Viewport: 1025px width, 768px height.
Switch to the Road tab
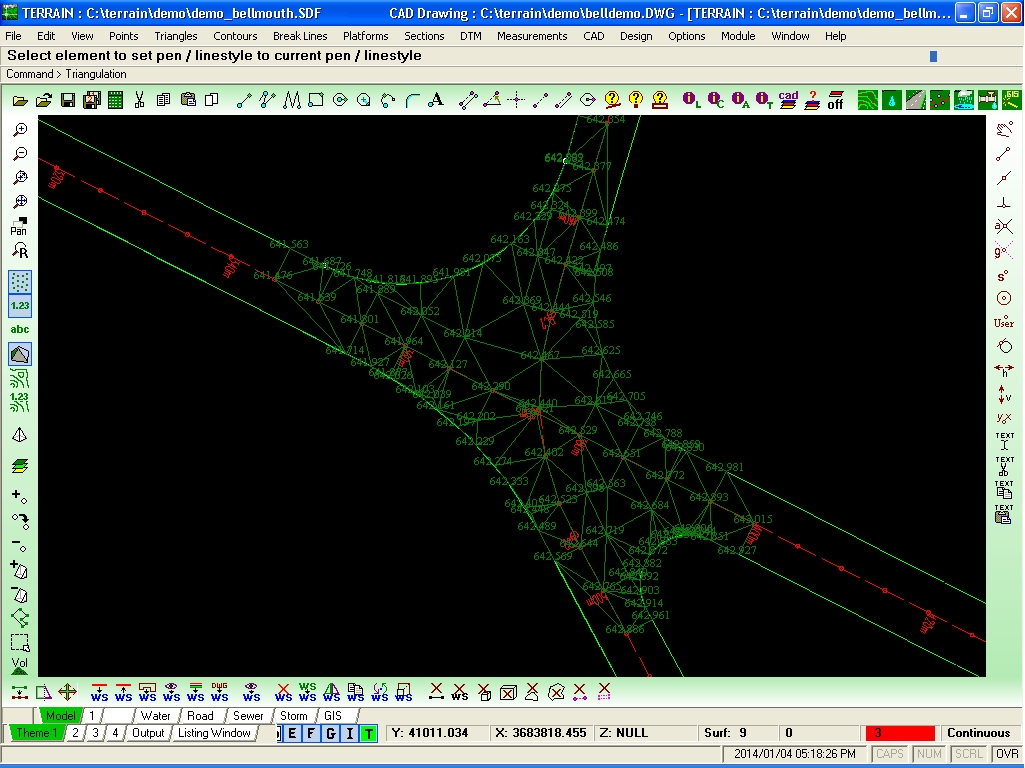coord(200,716)
